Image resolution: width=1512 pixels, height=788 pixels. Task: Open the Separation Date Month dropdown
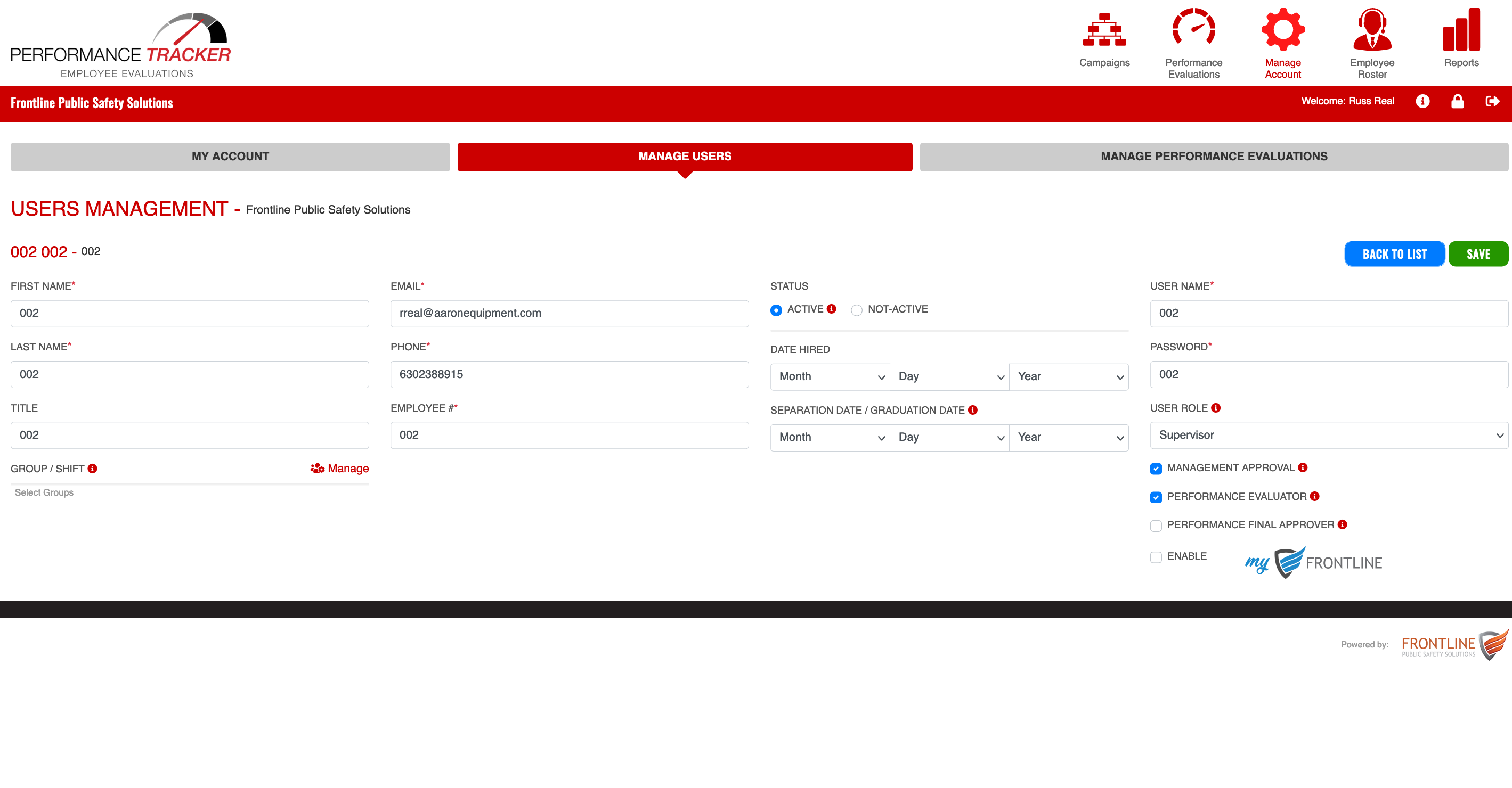(830, 438)
